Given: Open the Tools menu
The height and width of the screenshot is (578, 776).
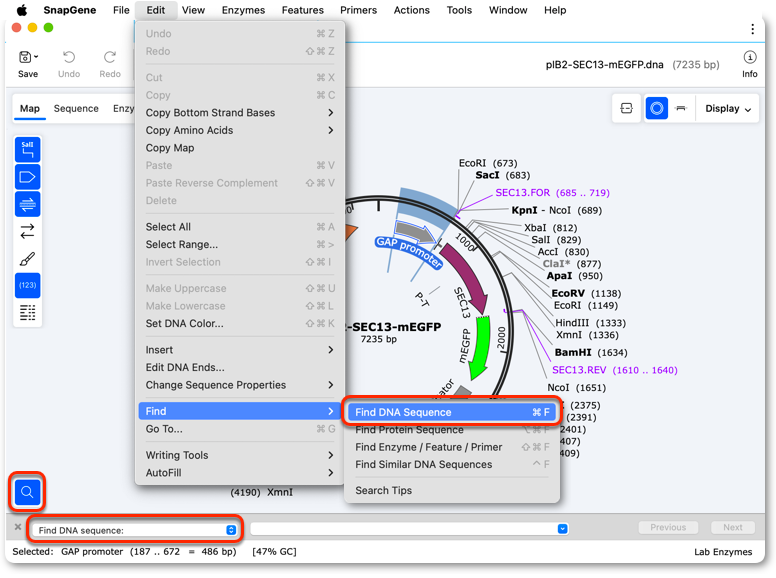Looking at the screenshot, I should coord(459,10).
